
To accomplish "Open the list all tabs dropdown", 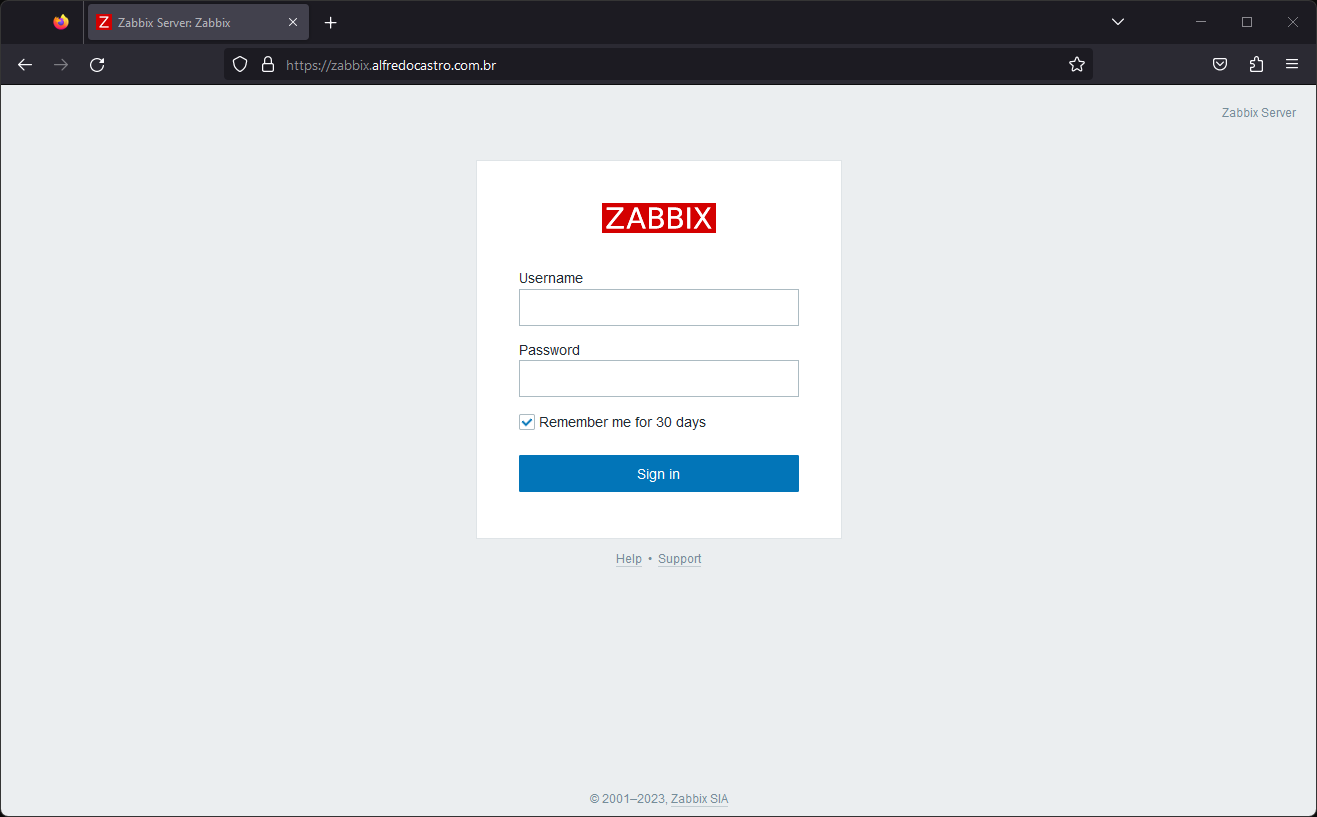I will point(1118,22).
